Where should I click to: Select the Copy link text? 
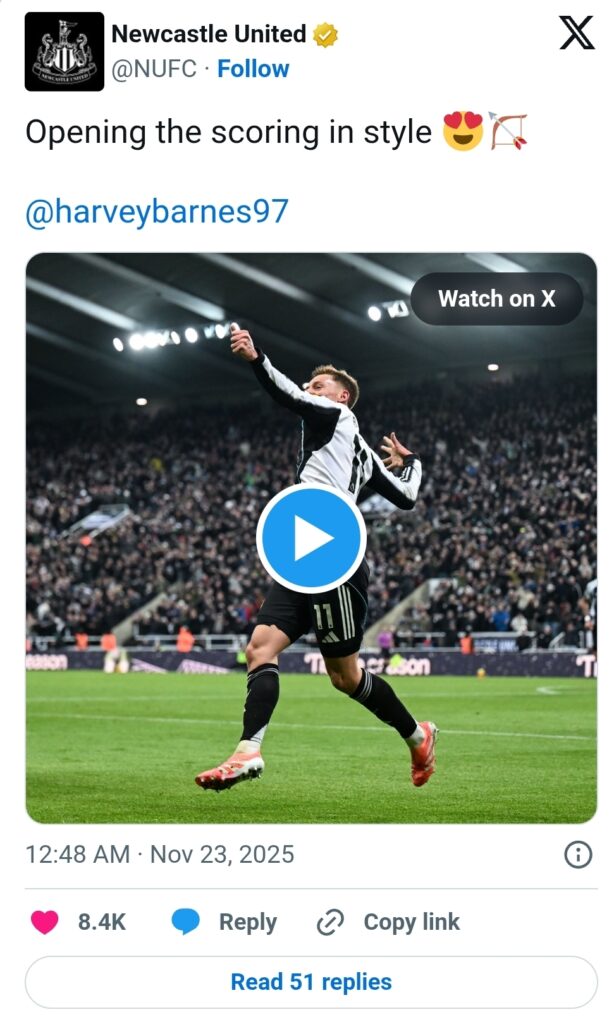[411, 922]
